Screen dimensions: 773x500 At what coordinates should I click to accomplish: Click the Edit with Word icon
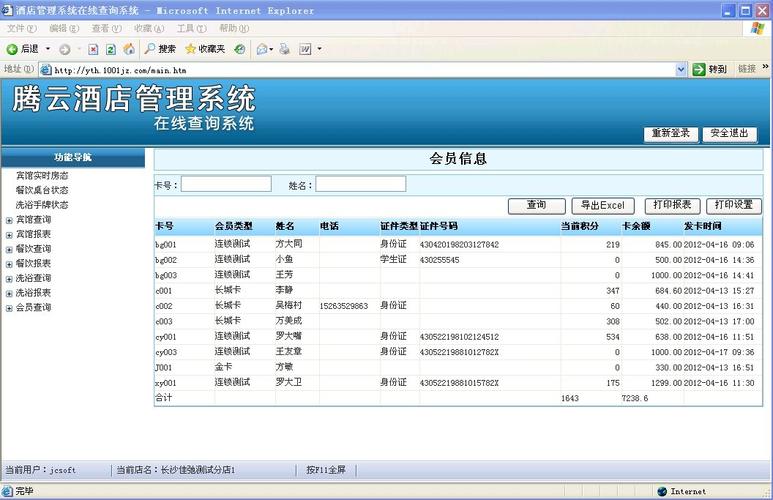pos(305,49)
